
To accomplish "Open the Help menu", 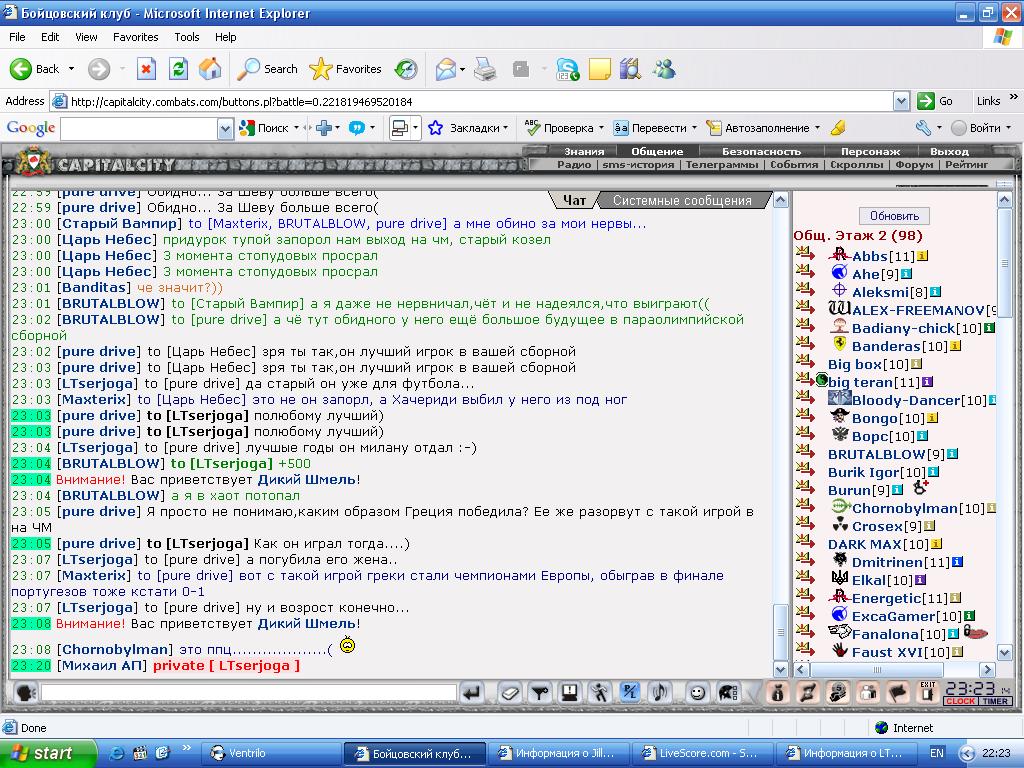I will coord(225,37).
